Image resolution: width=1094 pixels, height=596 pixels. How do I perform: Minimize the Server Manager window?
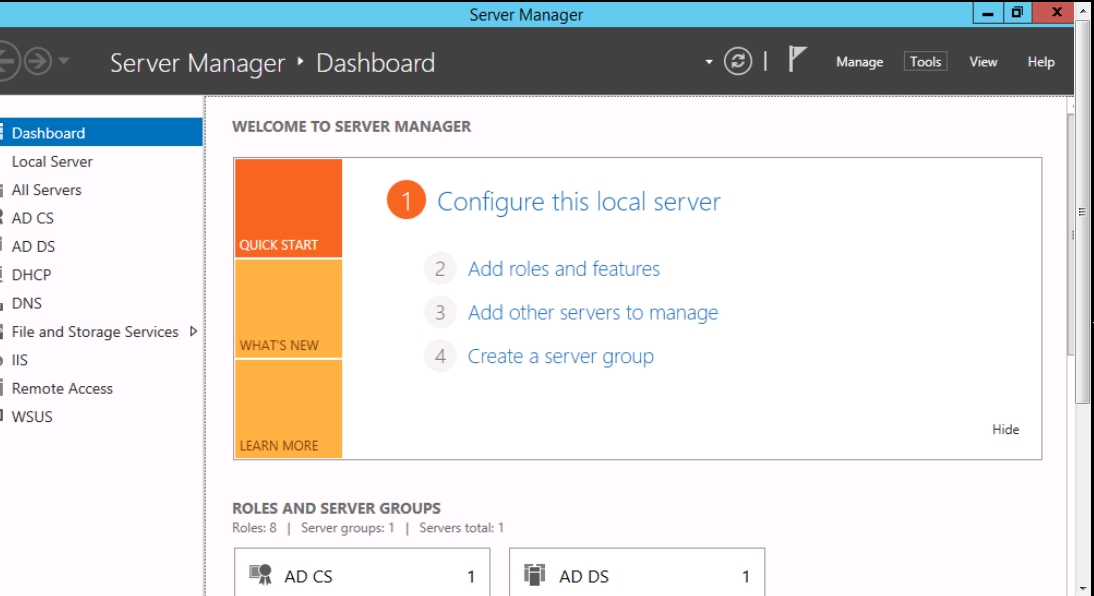point(988,13)
